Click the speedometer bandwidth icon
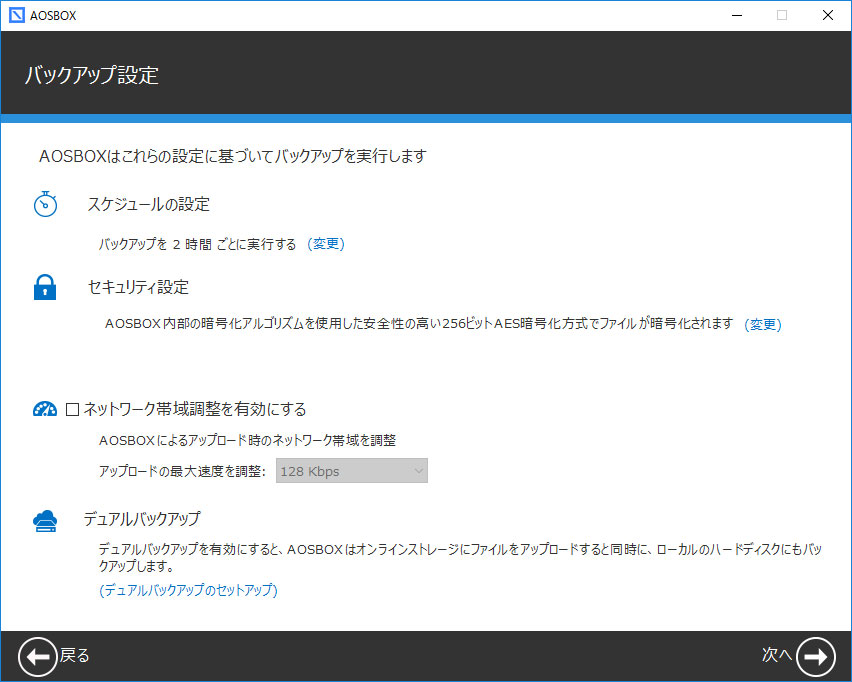 45,409
